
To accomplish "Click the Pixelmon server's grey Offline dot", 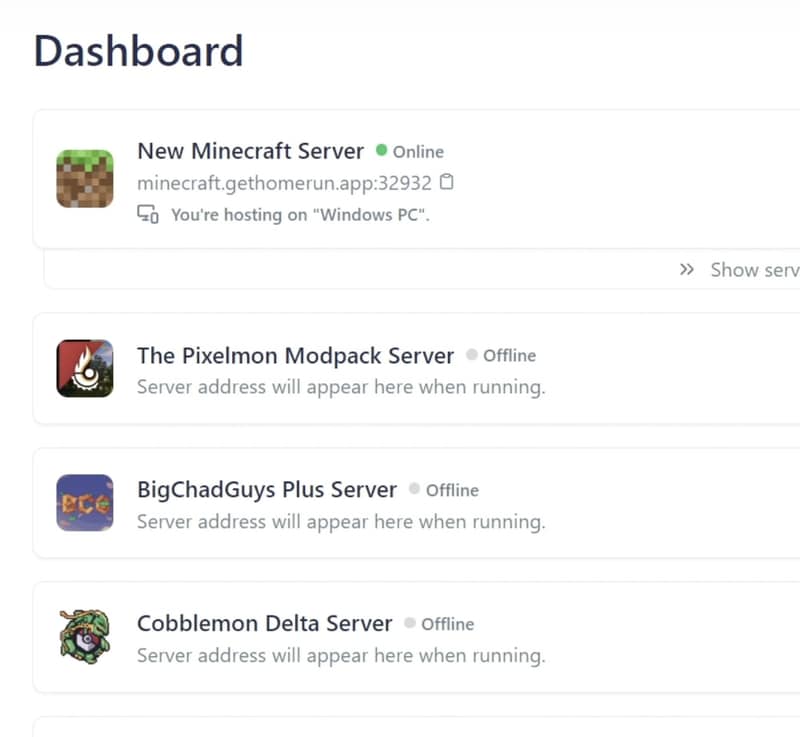I will click(472, 355).
